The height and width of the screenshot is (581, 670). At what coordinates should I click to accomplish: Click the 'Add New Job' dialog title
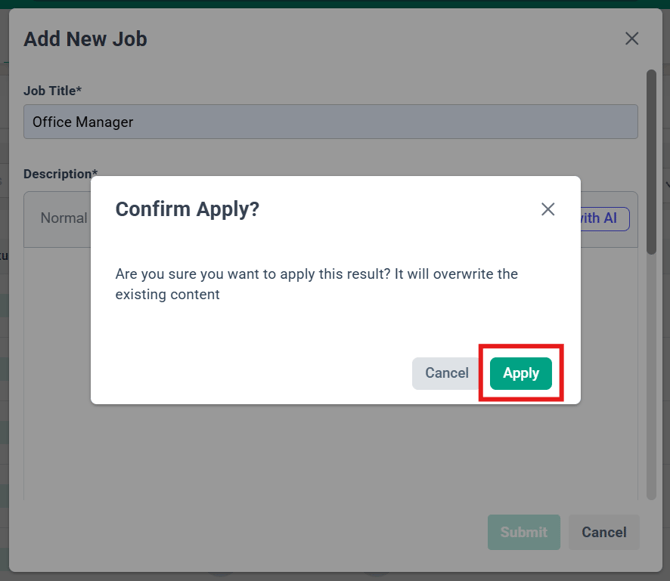86,39
